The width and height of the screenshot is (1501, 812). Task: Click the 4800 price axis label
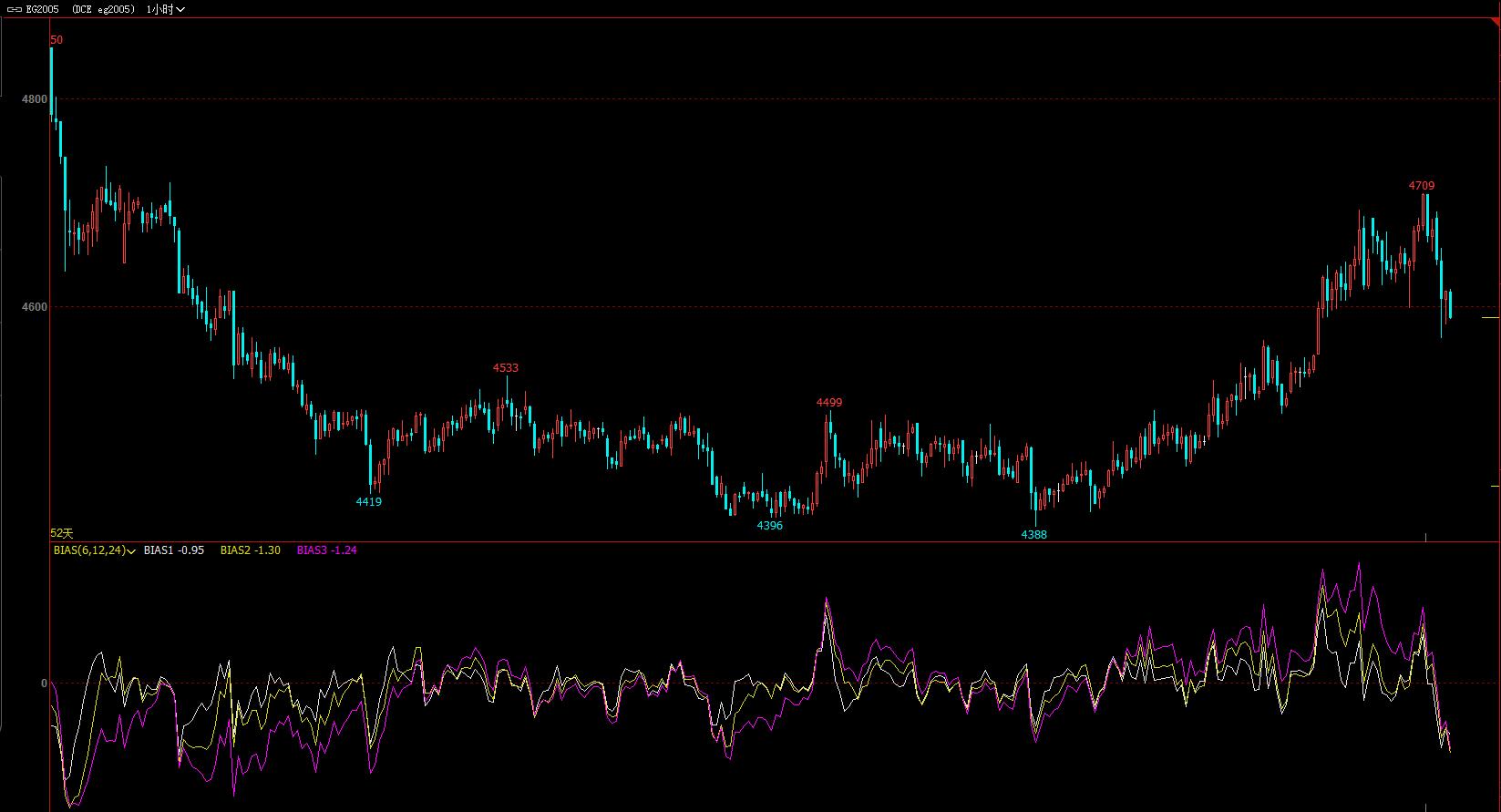point(35,99)
